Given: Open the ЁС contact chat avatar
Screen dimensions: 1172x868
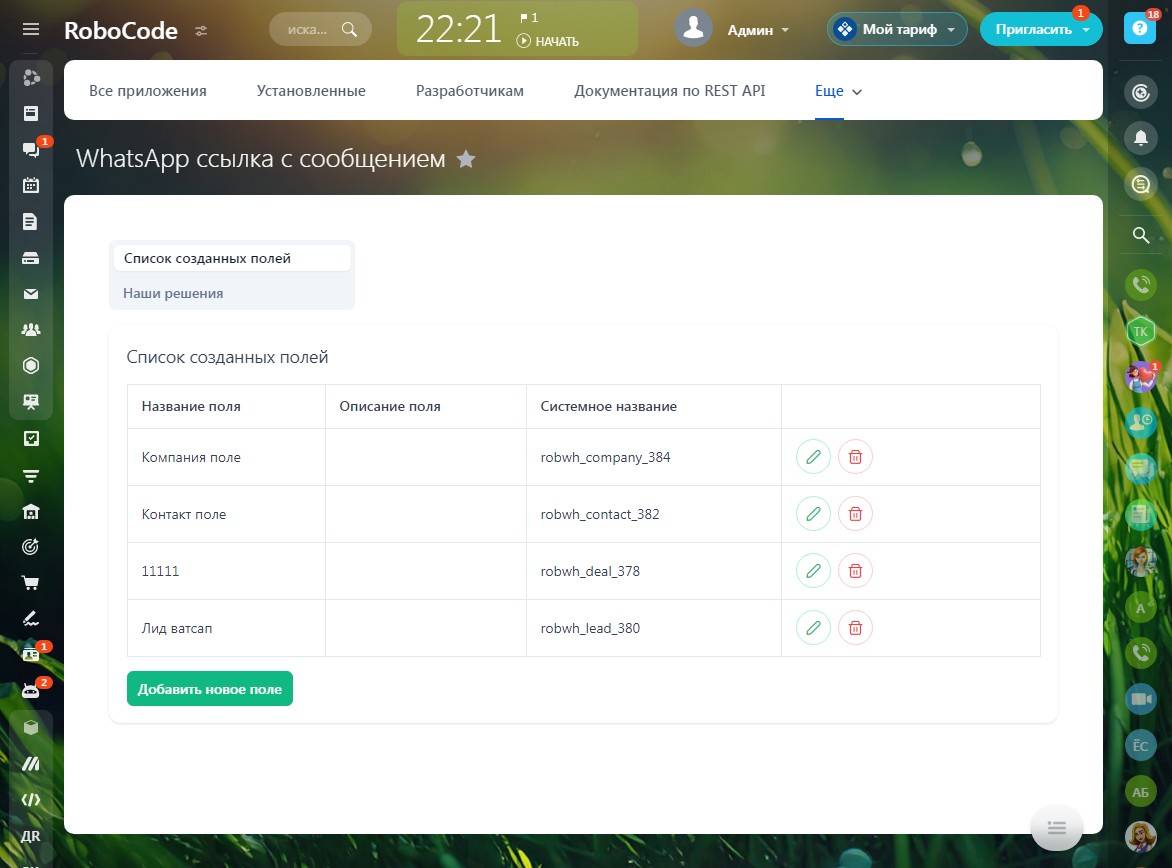Looking at the screenshot, I should click(x=1141, y=745).
